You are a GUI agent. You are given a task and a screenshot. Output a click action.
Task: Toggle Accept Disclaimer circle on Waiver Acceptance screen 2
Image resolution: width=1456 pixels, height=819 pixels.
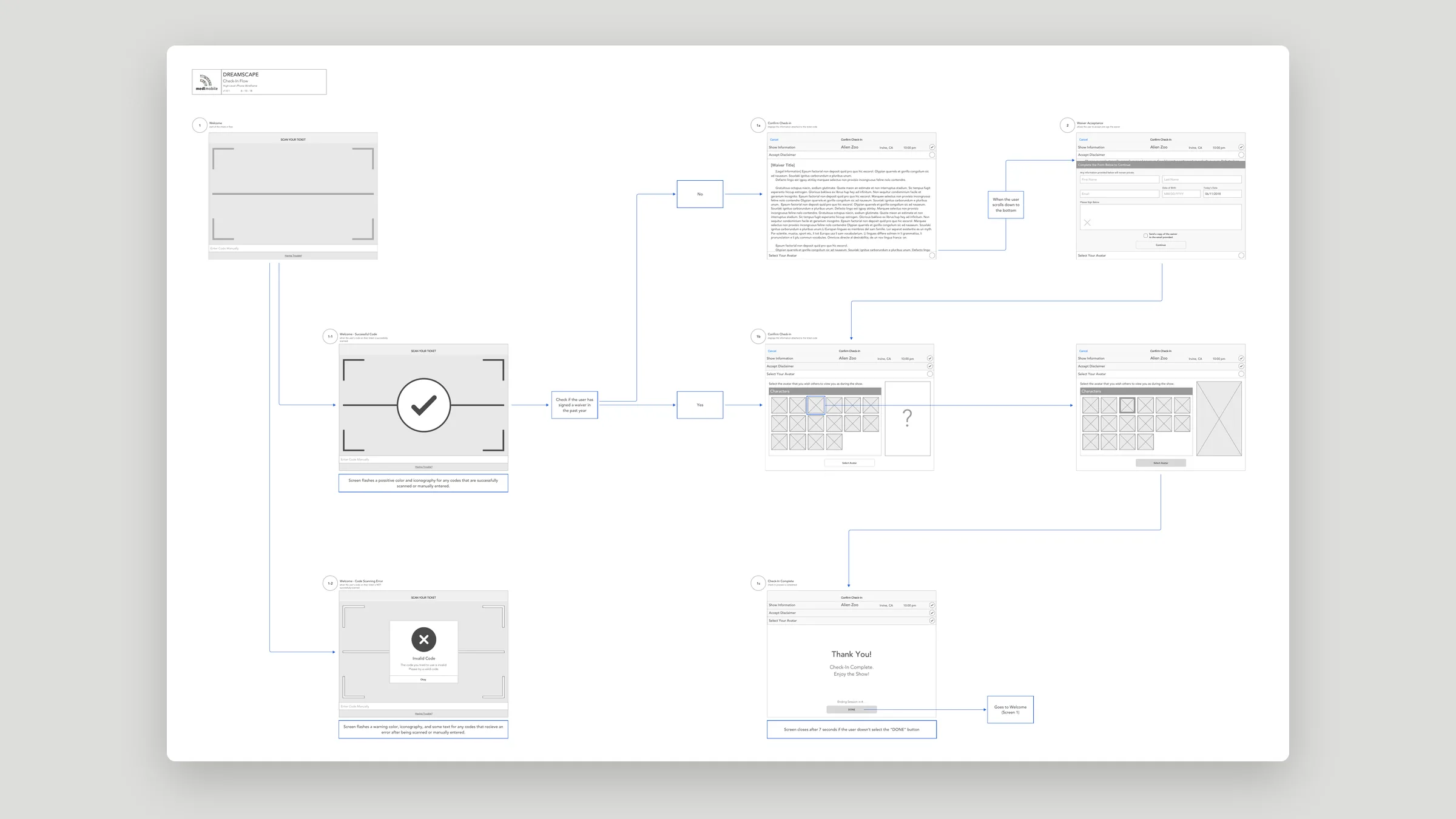(x=1241, y=155)
